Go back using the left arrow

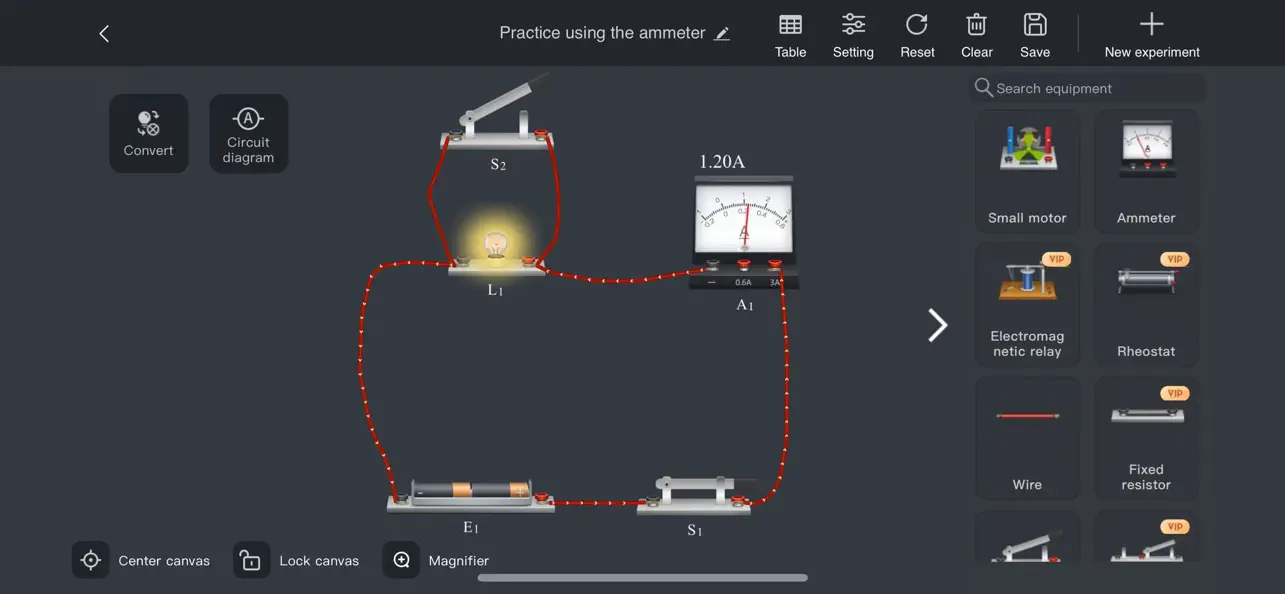pos(104,33)
